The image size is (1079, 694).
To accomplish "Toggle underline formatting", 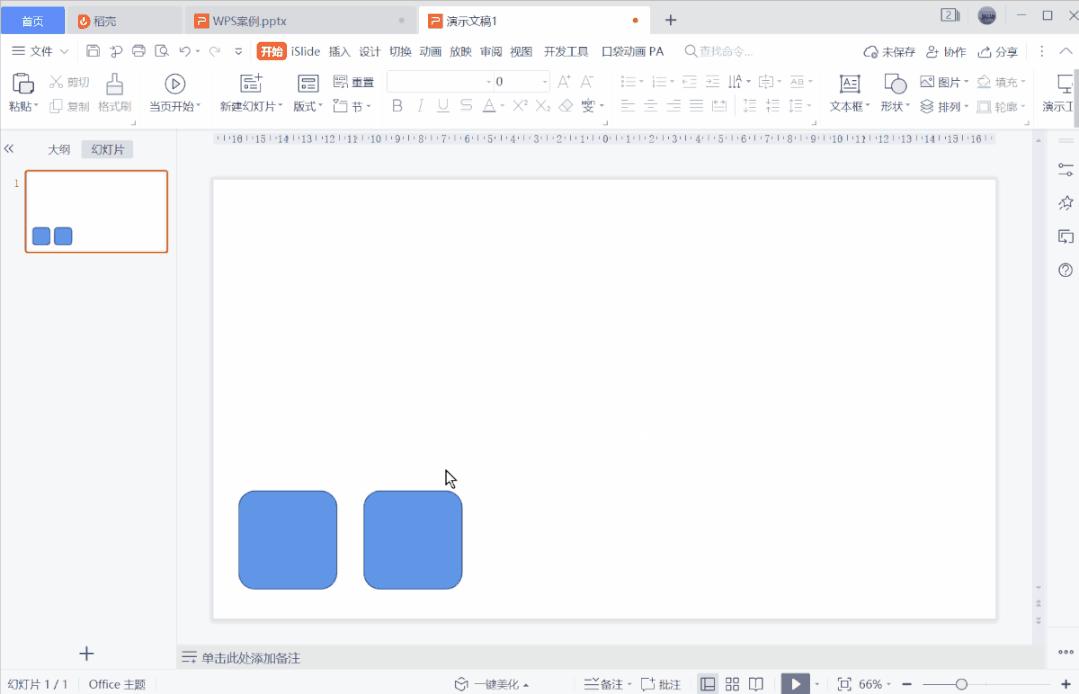I will tap(441, 104).
